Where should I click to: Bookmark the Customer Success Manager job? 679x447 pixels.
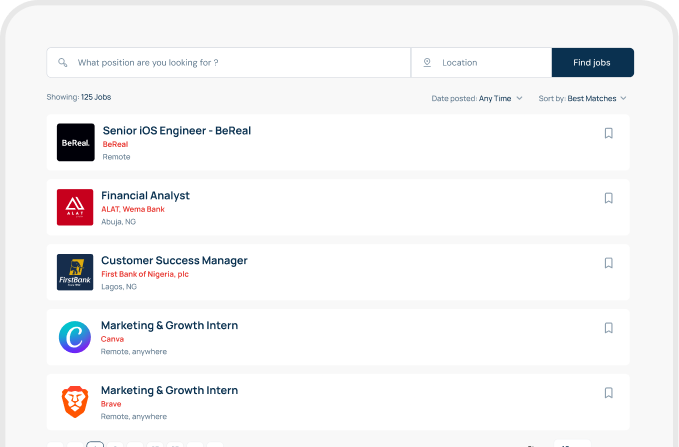coord(608,263)
